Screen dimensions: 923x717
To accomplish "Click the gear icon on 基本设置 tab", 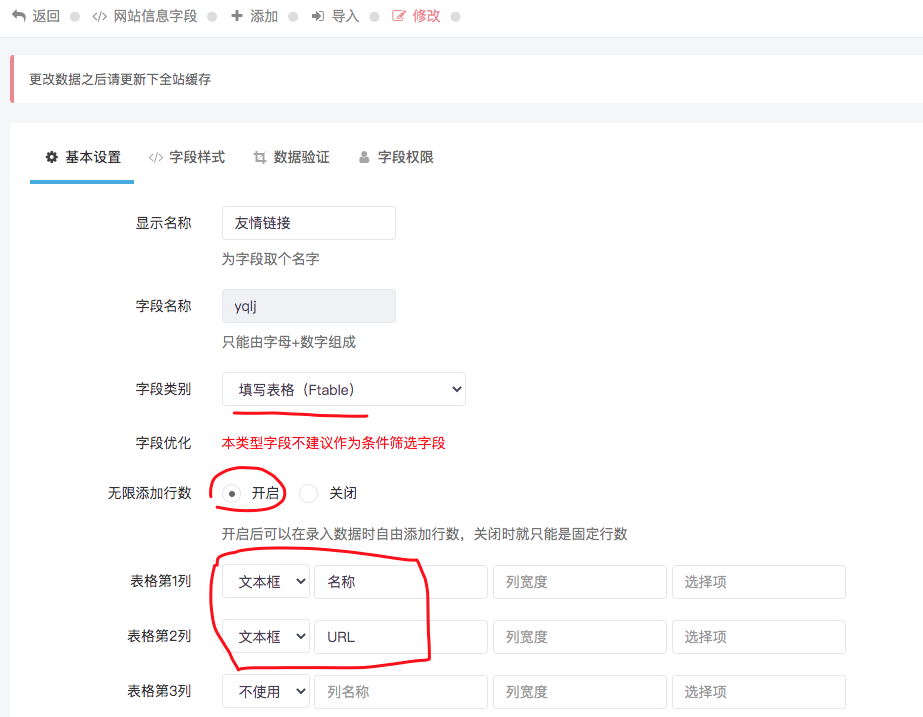I will point(52,157).
